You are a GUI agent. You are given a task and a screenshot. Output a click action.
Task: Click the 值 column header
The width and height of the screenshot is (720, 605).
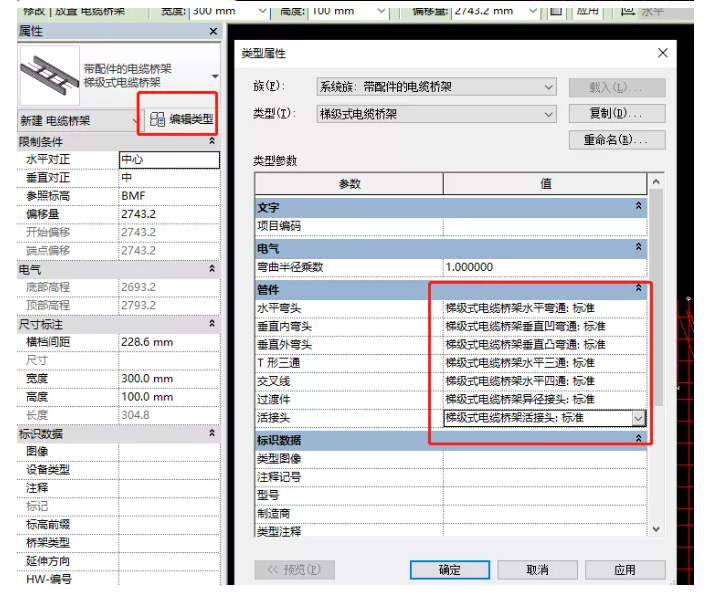point(546,184)
